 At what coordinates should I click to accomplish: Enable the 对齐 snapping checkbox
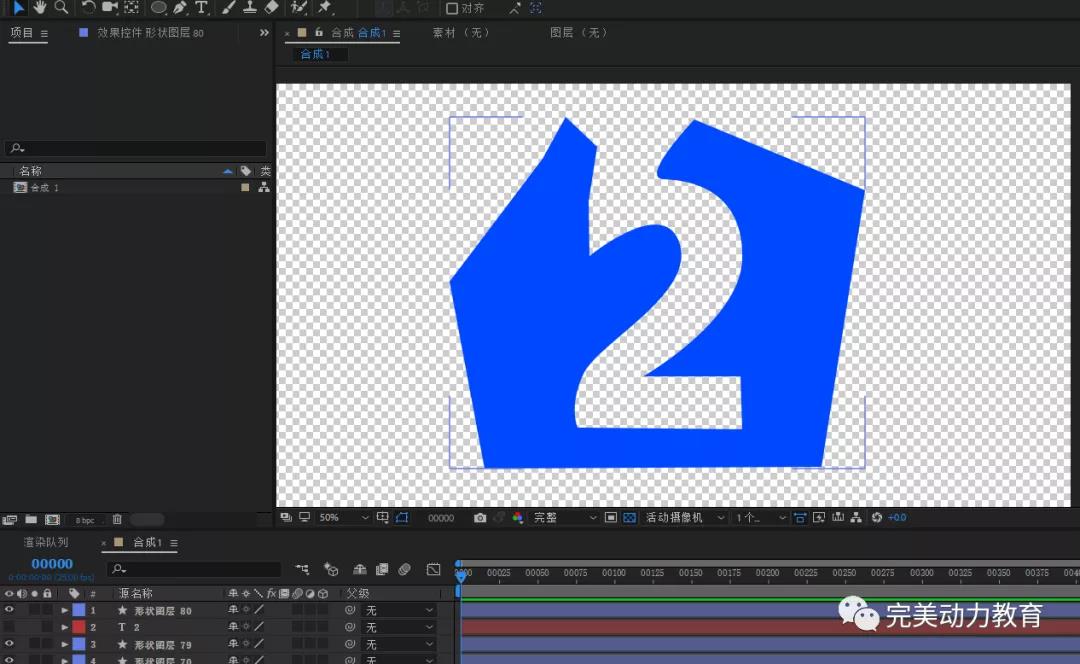pyautogui.click(x=452, y=8)
